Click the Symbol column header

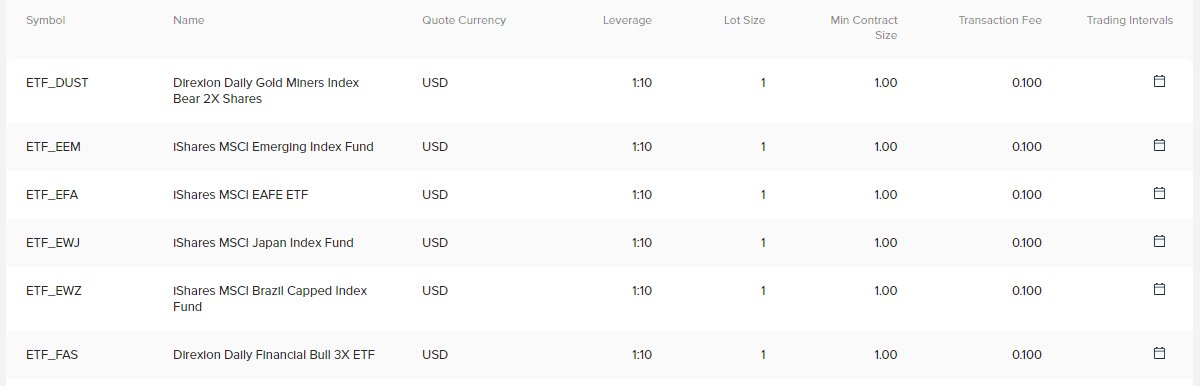[45, 20]
